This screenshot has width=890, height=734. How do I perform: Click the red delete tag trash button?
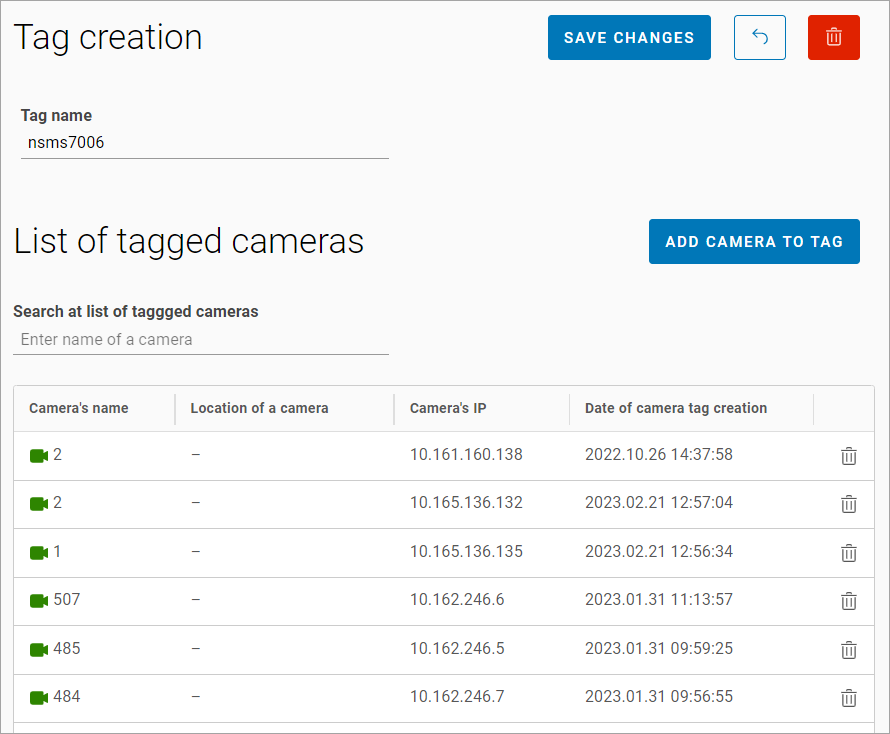[833, 38]
